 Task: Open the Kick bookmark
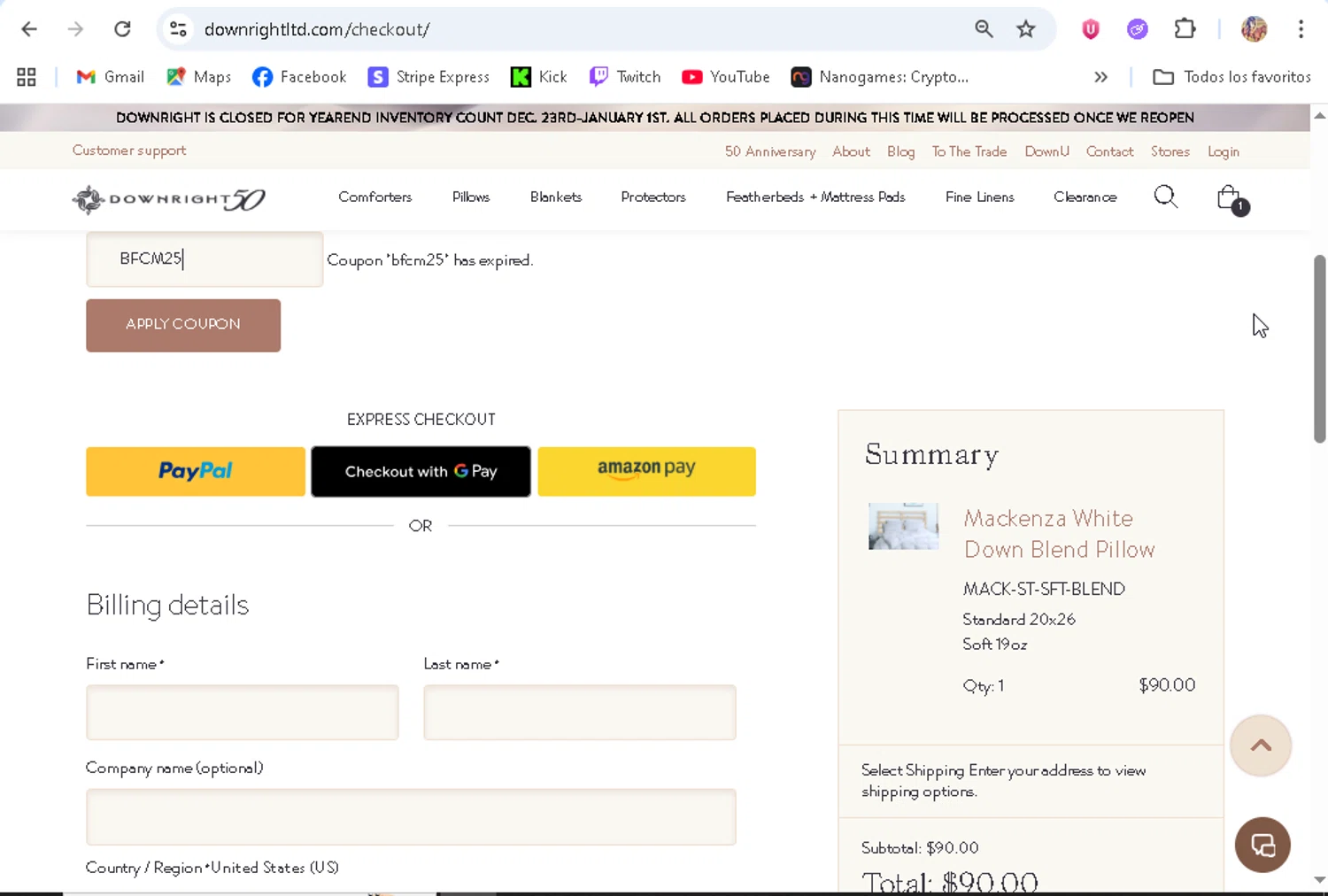pos(539,77)
